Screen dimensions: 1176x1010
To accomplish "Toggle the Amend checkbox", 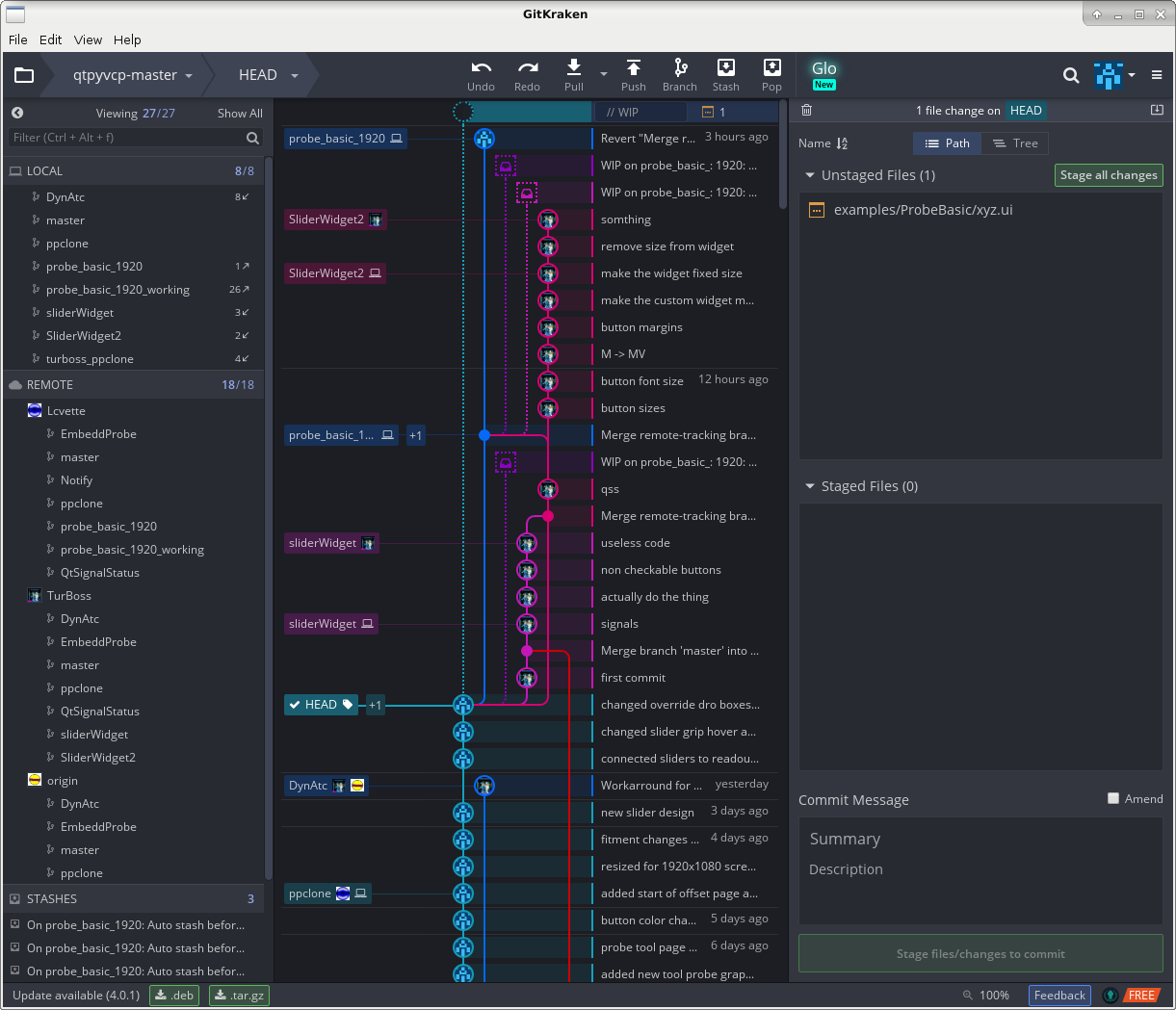I will 1113,798.
